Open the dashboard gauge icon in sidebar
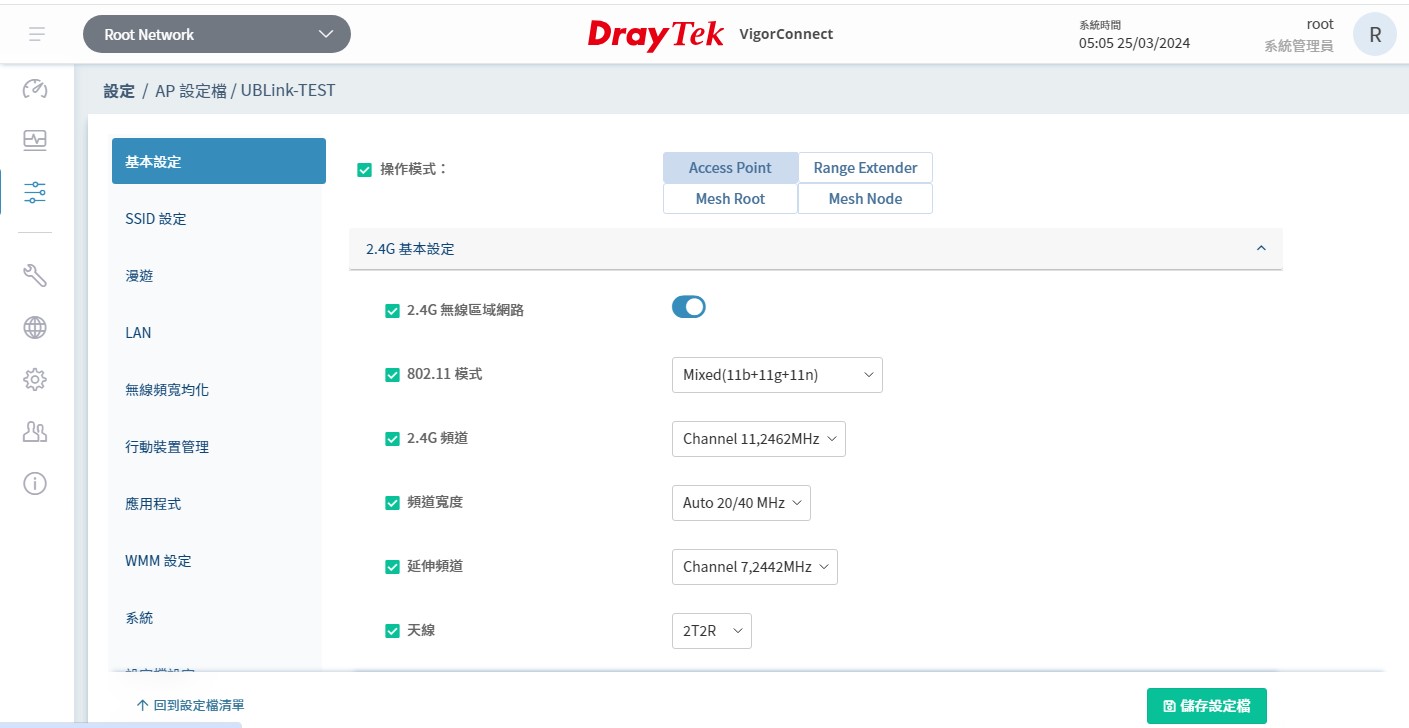Image resolution: width=1409 pixels, height=728 pixels. pos(35,88)
